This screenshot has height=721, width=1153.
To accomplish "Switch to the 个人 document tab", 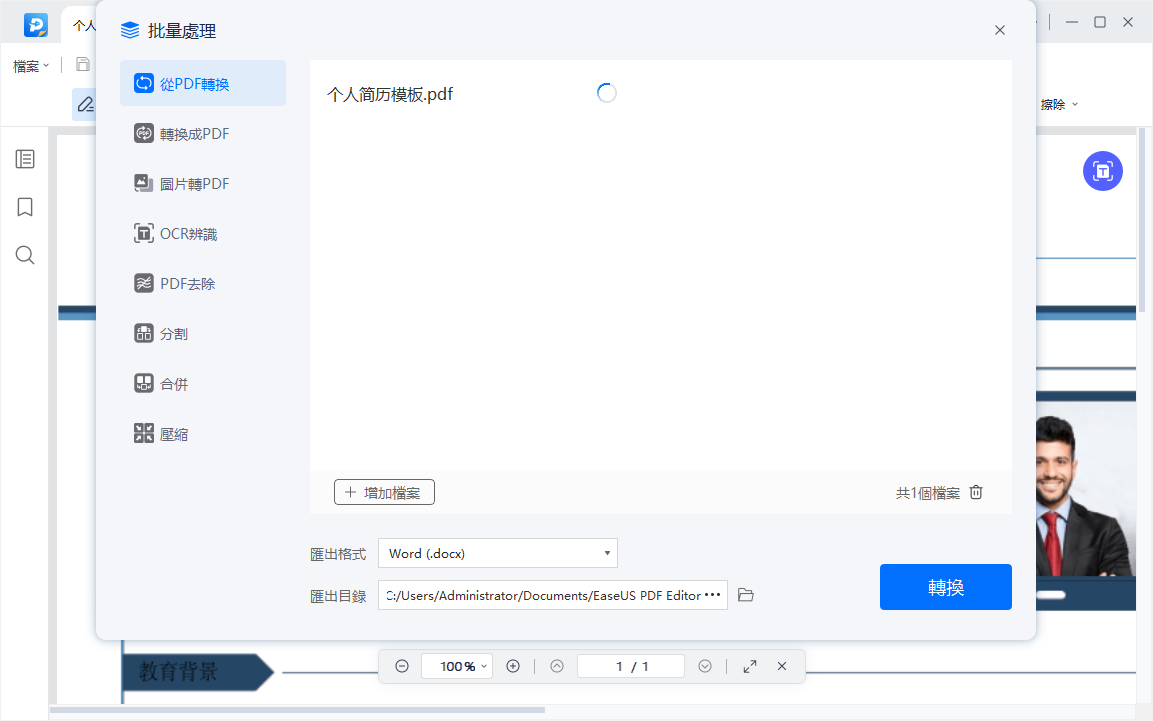I will pyautogui.click(x=85, y=24).
